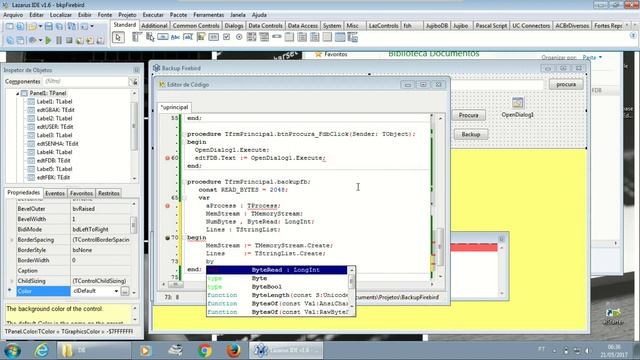The width and height of the screenshot is (640, 360).
Task: Pick the TEdit component icon
Action: (188, 38)
